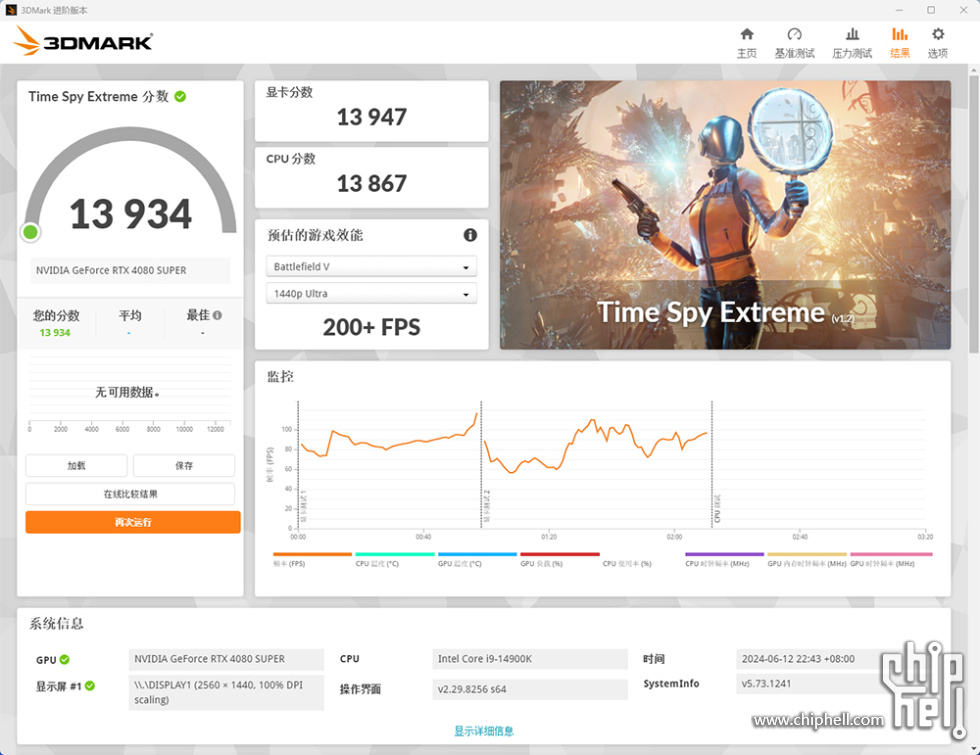Click the NVIDIA GeForce RTX 4080 SUPER system info field

pos(226,659)
